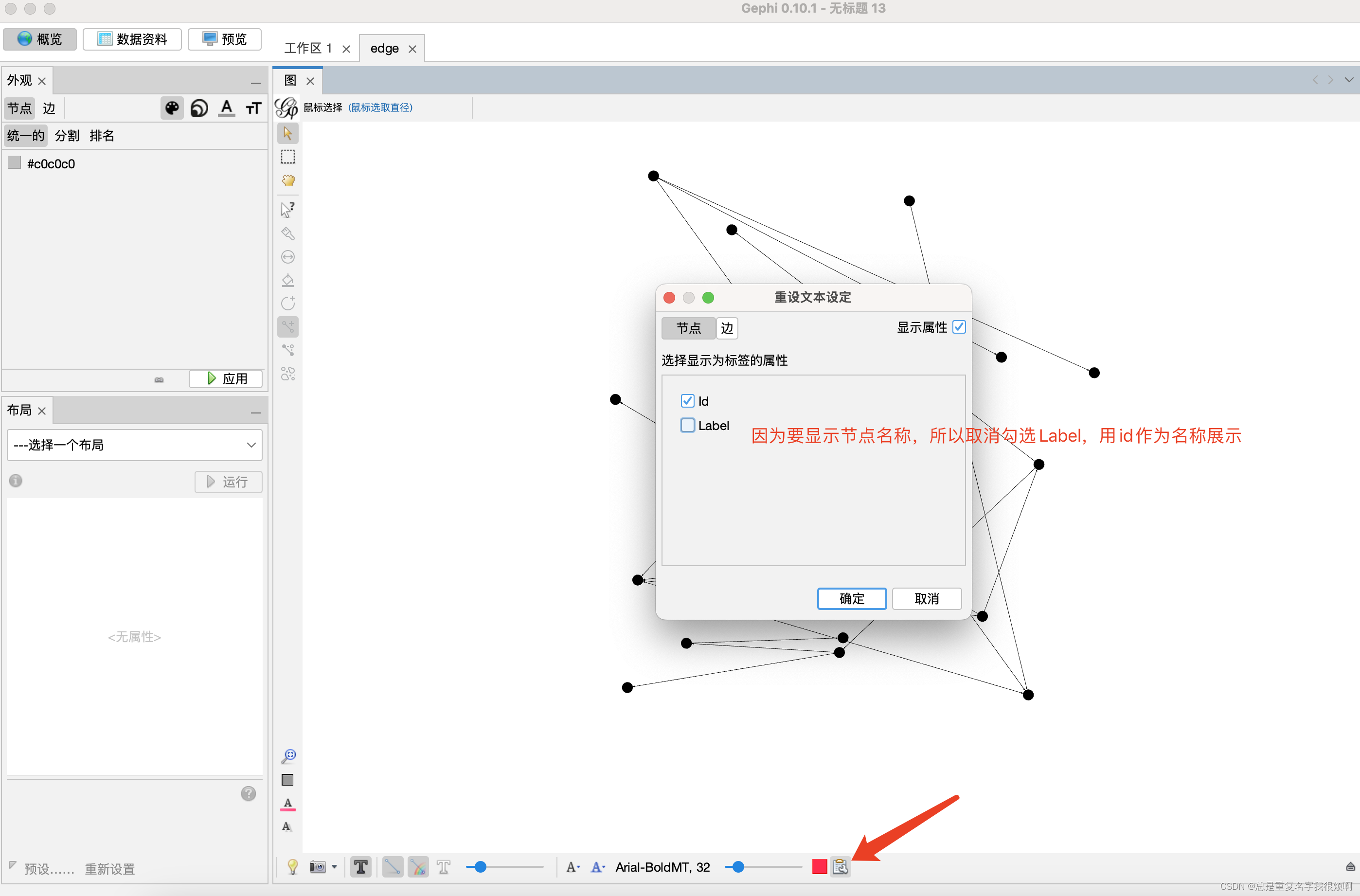
Task: Open the 选择一个布局 layout dropdown
Action: click(x=135, y=445)
